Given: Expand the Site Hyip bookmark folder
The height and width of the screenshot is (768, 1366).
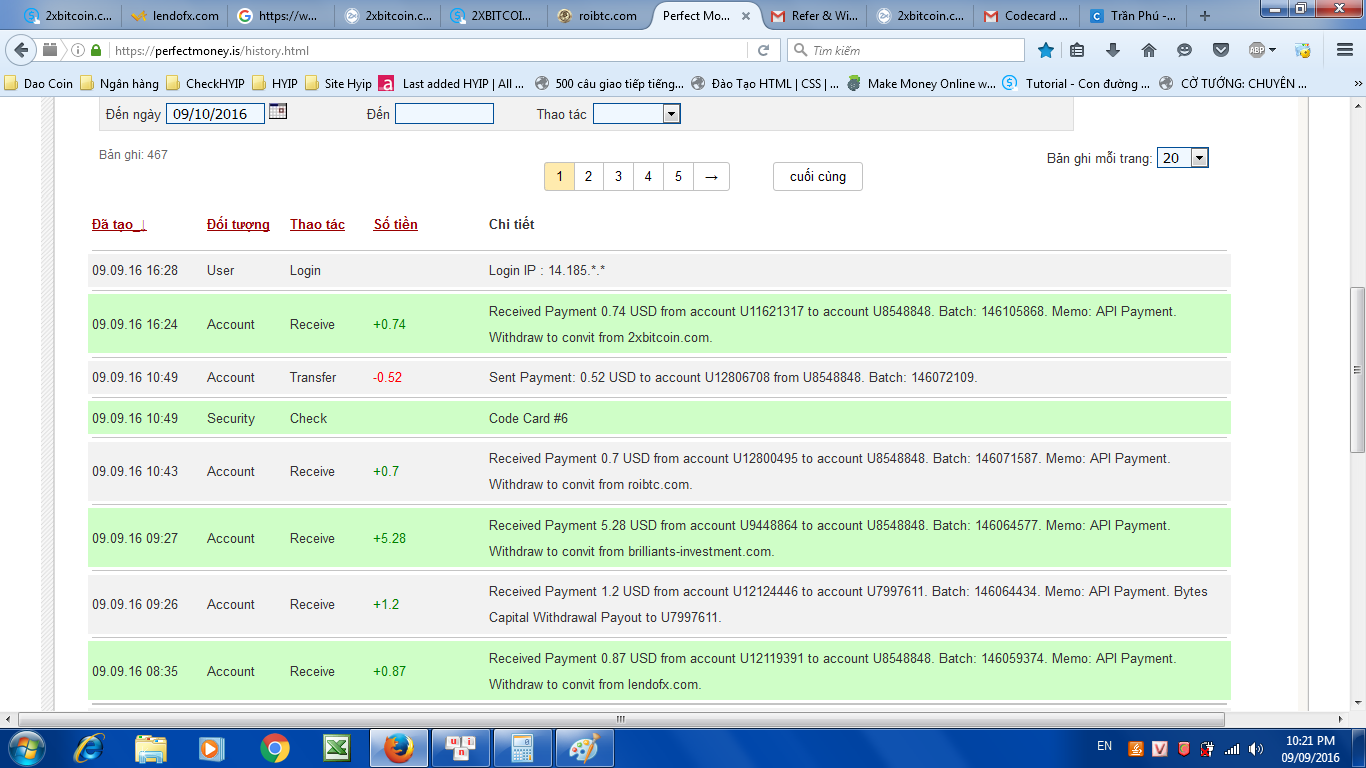Looking at the screenshot, I should pyautogui.click(x=338, y=84).
